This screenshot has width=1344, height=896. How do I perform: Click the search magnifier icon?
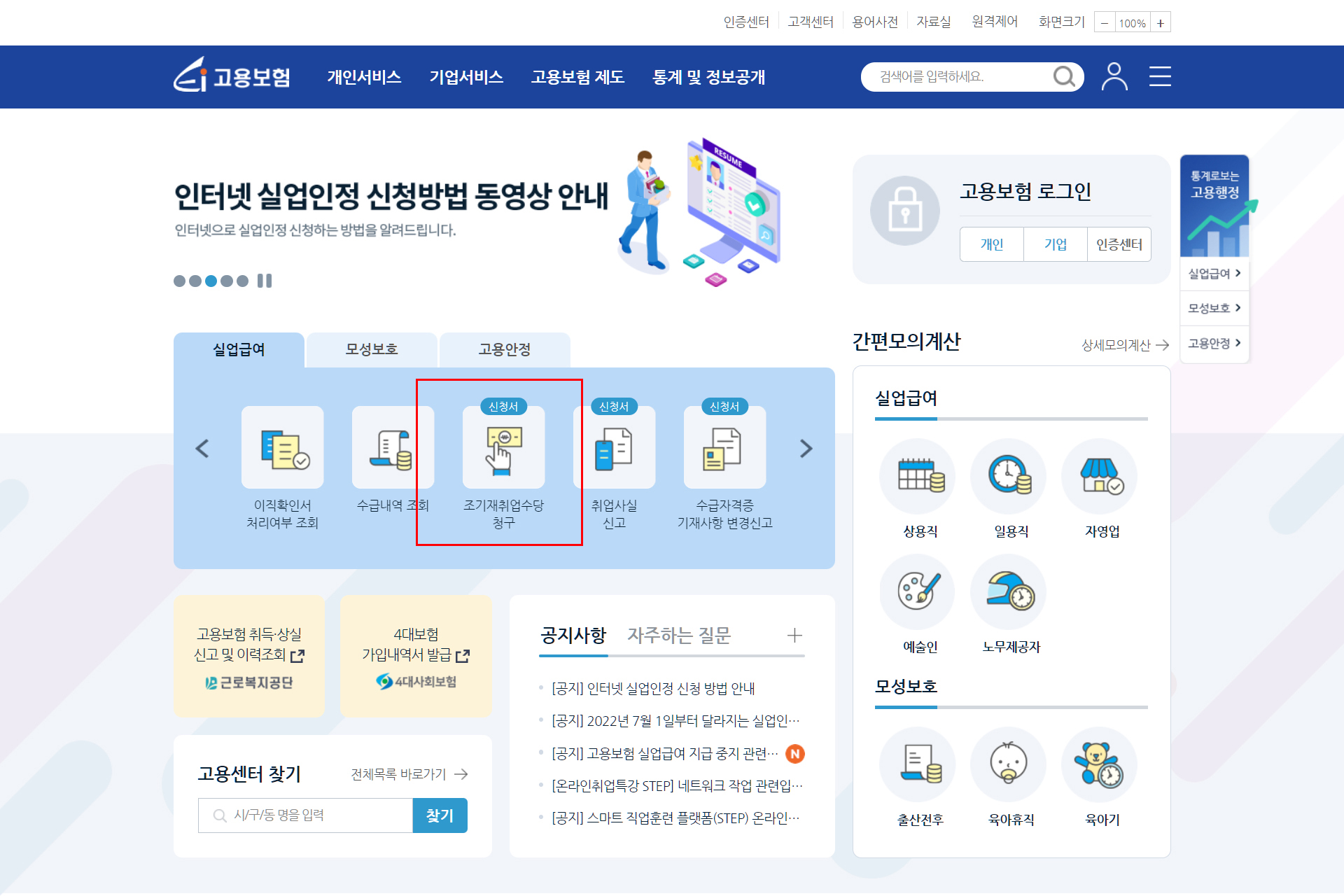[1063, 76]
